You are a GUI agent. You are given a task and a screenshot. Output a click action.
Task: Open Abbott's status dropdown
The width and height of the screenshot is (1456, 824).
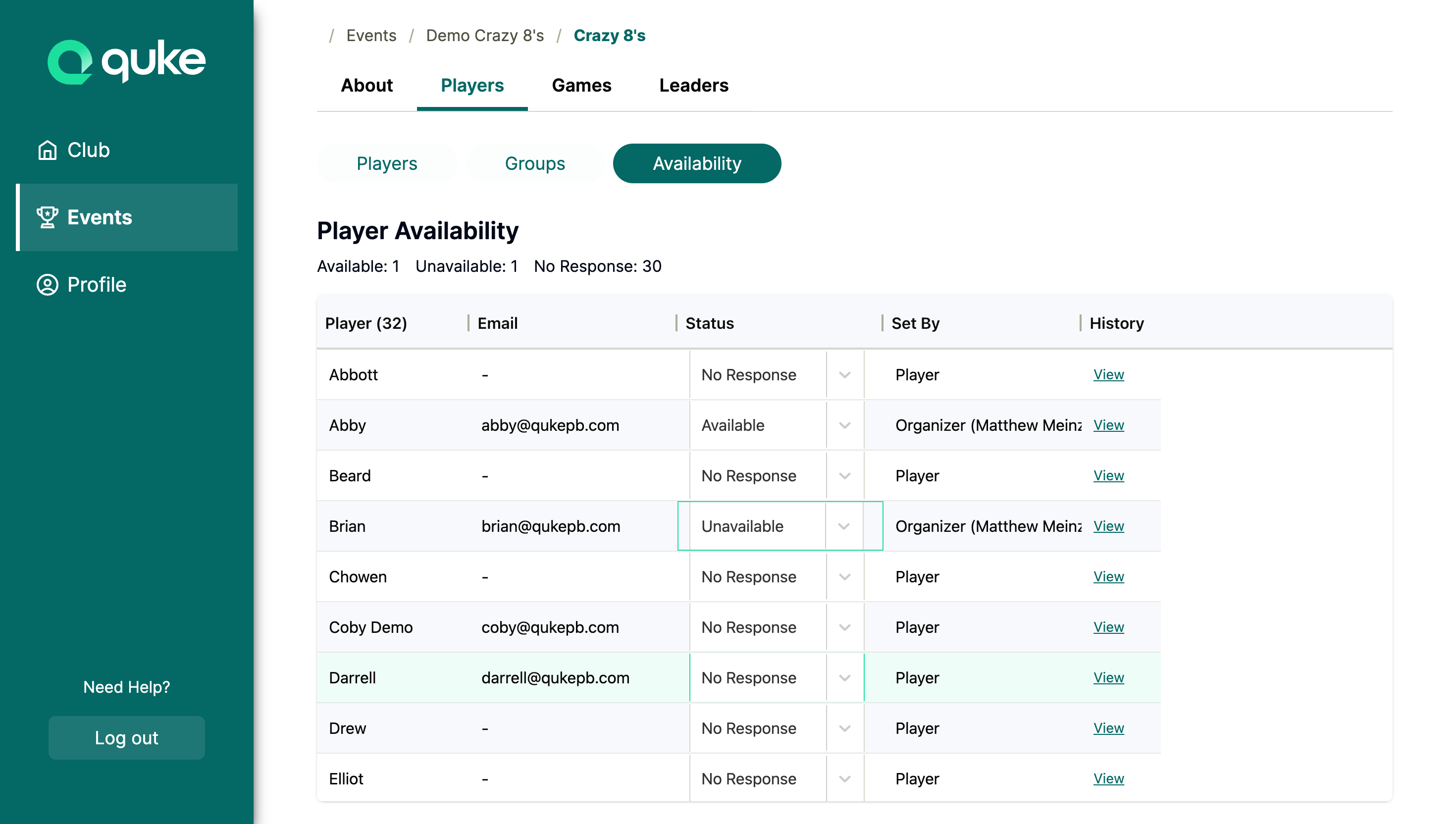[844, 374]
